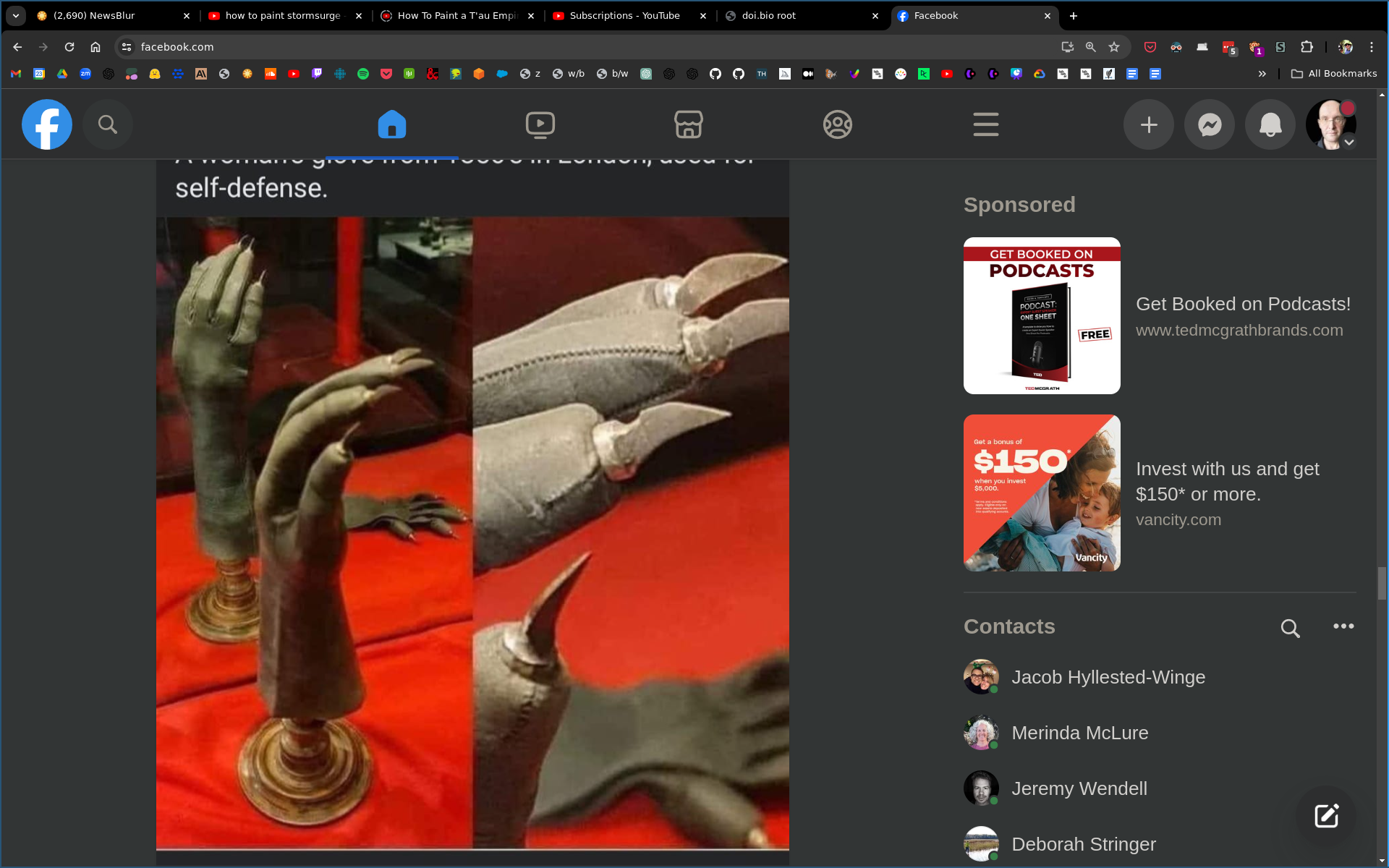Image resolution: width=1389 pixels, height=868 pixels.
Task: Click the Create plus button
Action: coord(1149,124)
